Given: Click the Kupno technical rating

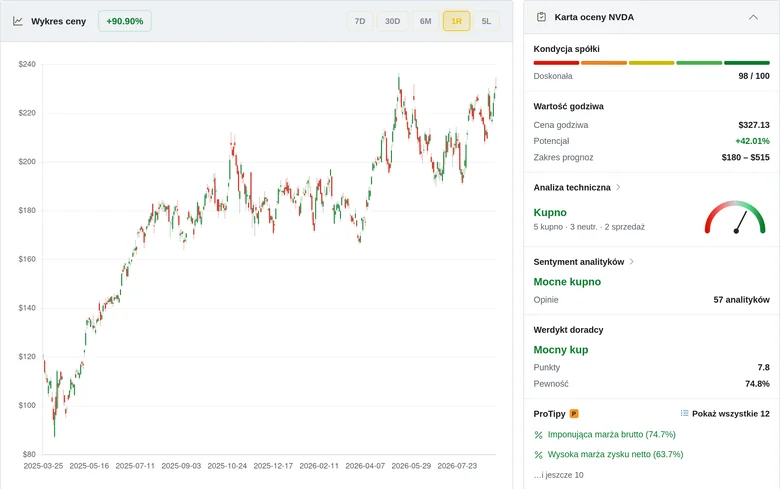Looking at the screenshot, I should click(x=550, y=212).
